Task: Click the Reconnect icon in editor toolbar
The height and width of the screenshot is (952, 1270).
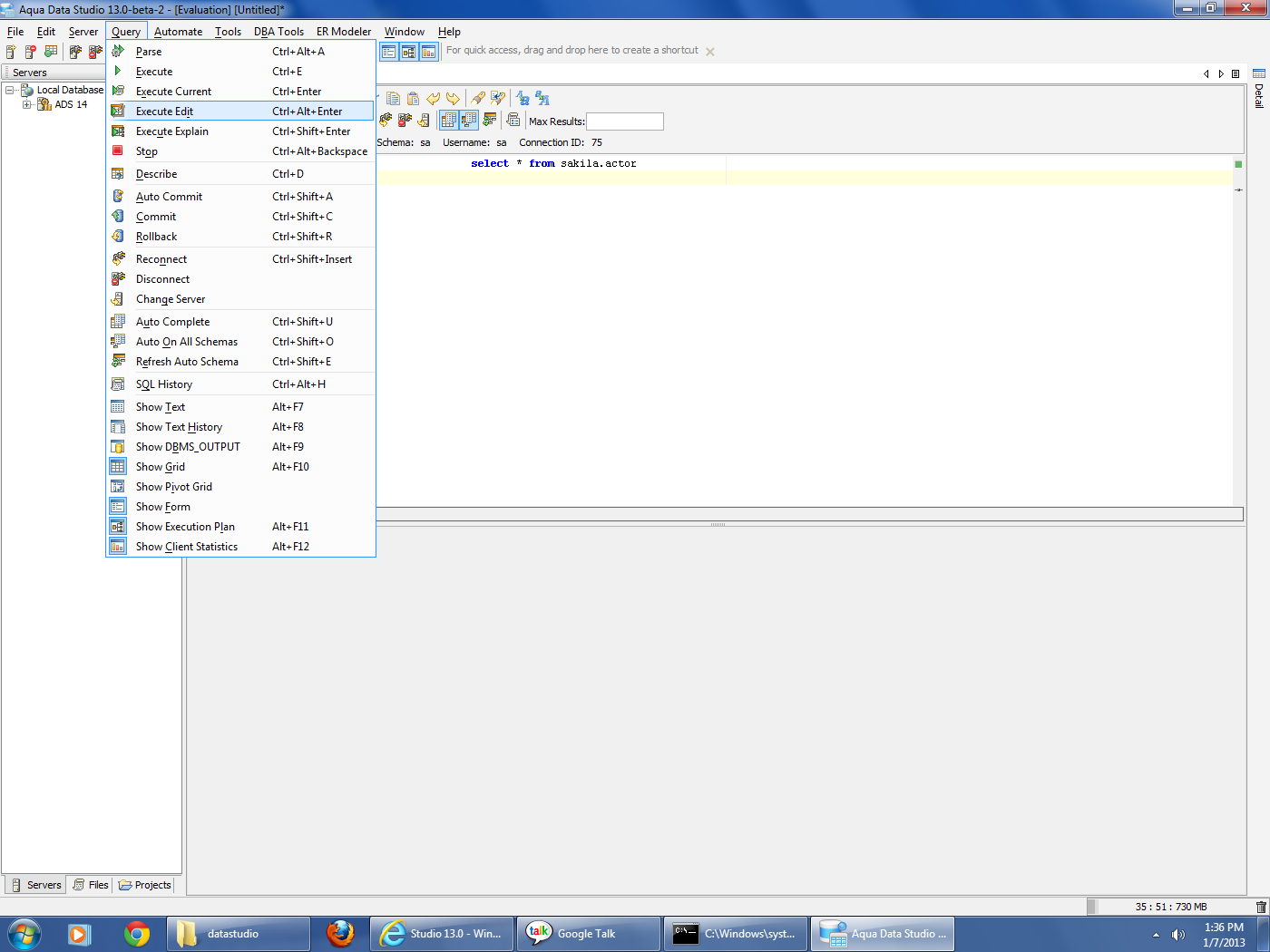Action: pyautogui.click(x=386, y=120)
